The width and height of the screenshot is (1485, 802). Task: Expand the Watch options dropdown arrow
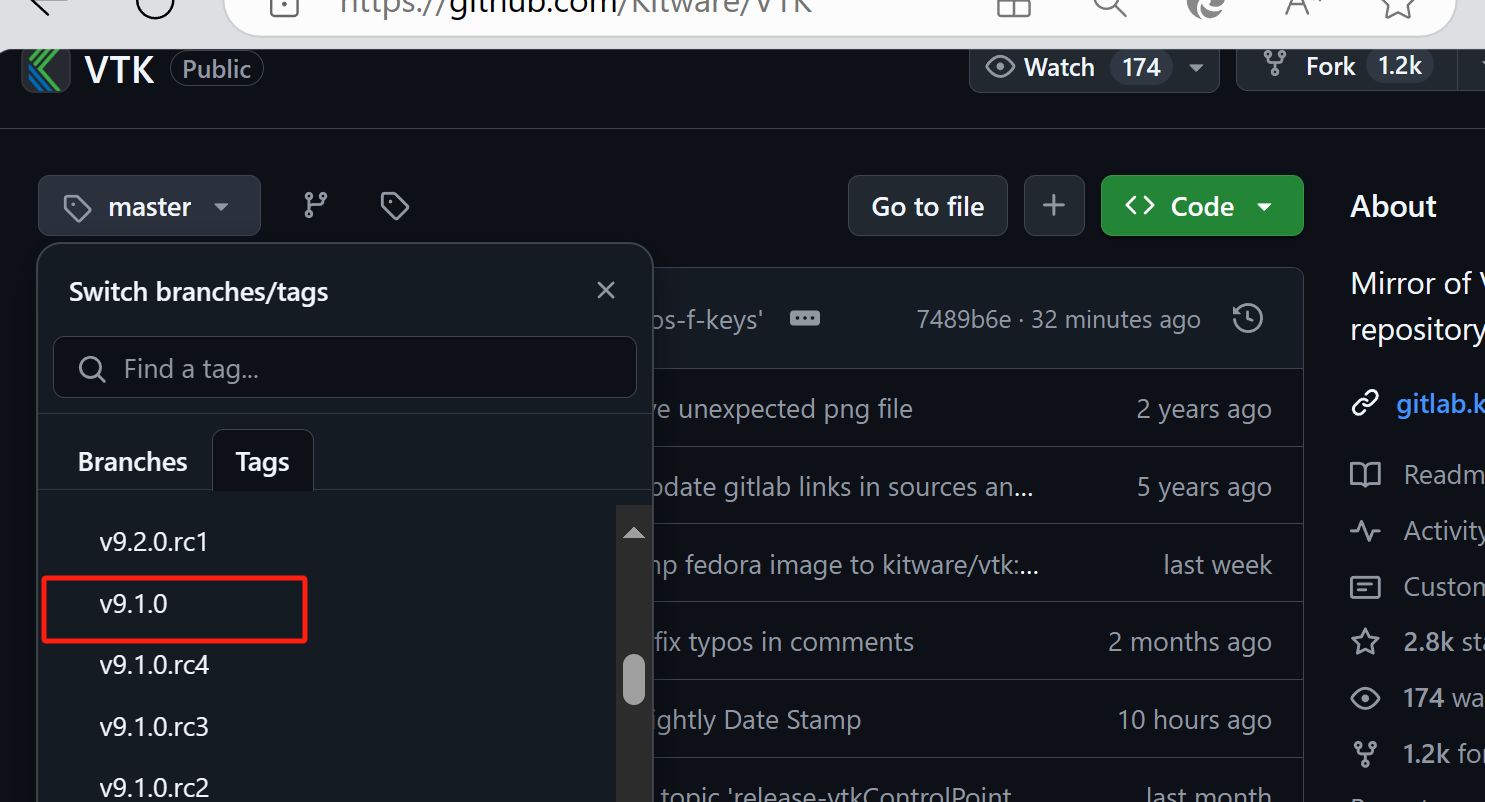pyautogui.click(x=1196, y=68)
